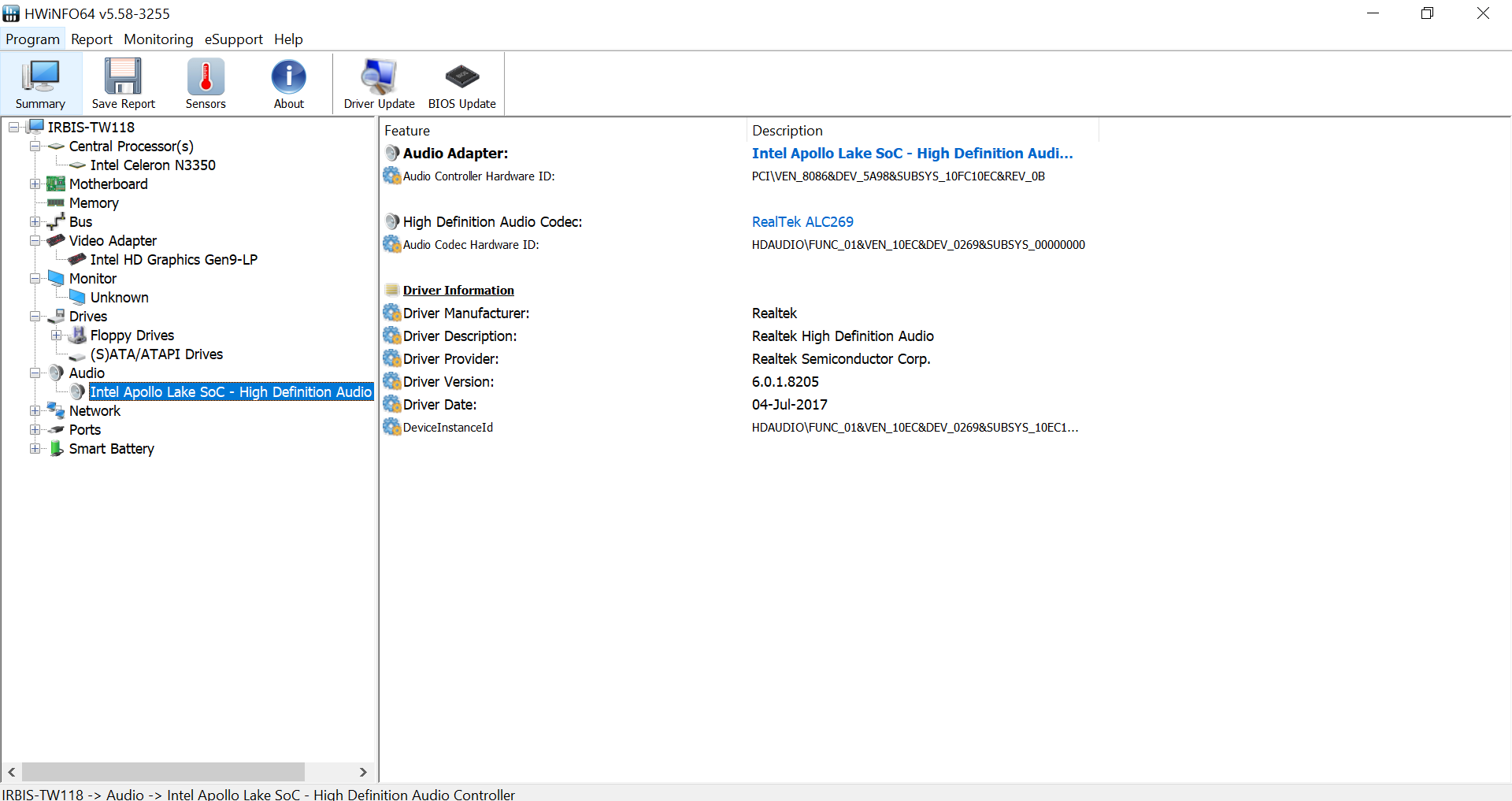Click the tree scroll left arrow
1512x801 pixels.
12,772
